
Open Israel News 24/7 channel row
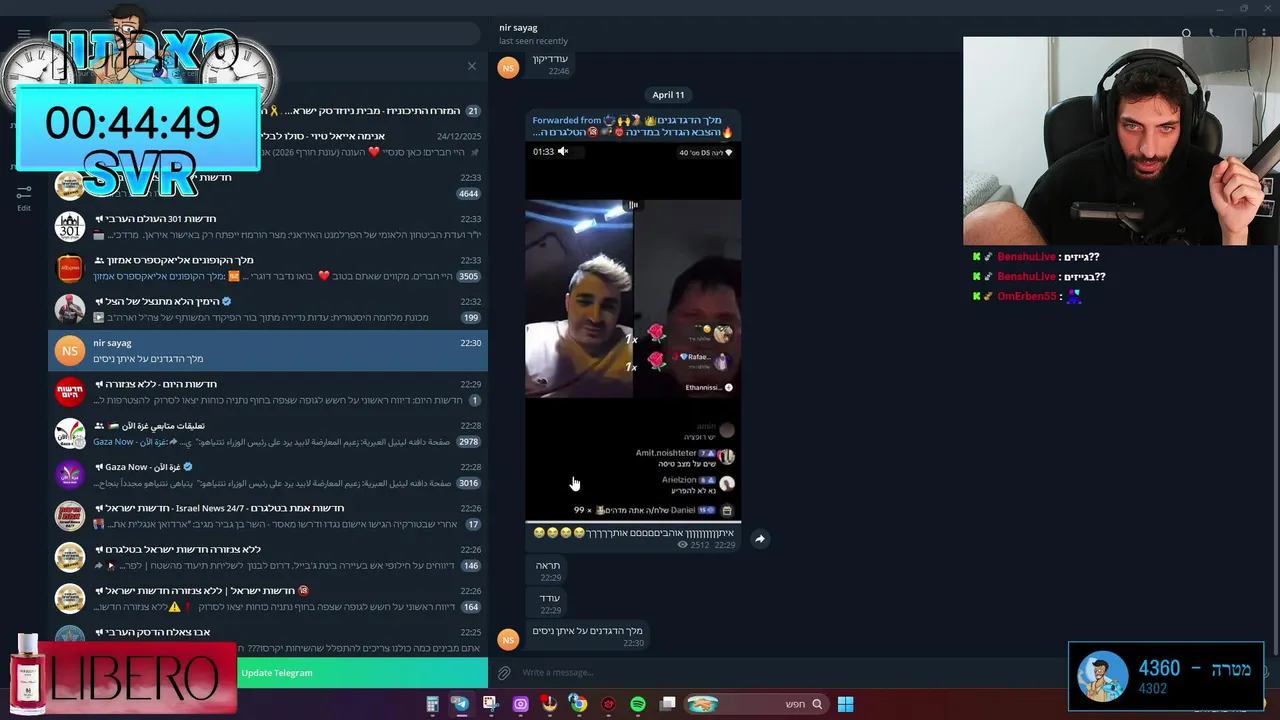coord(268,516)
